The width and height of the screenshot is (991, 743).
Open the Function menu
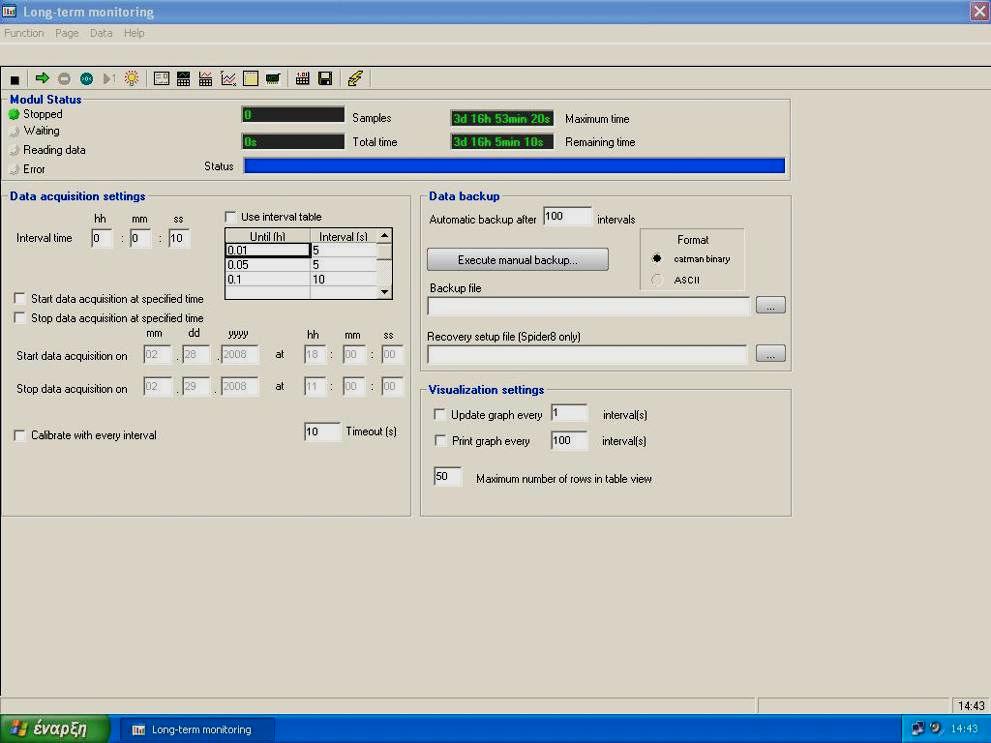(24, 33)
